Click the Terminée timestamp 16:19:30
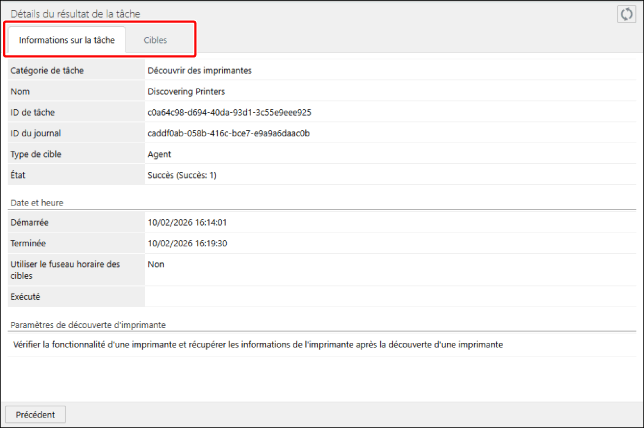The image size is (644, 428). (x=187, y=243)
